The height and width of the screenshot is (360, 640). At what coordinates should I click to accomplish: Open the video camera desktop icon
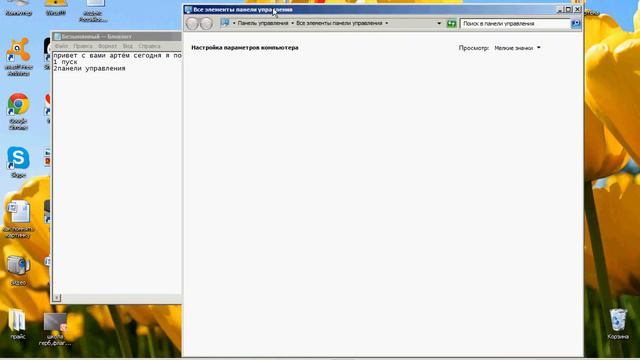pyautogui.click(x=18, y=270)
